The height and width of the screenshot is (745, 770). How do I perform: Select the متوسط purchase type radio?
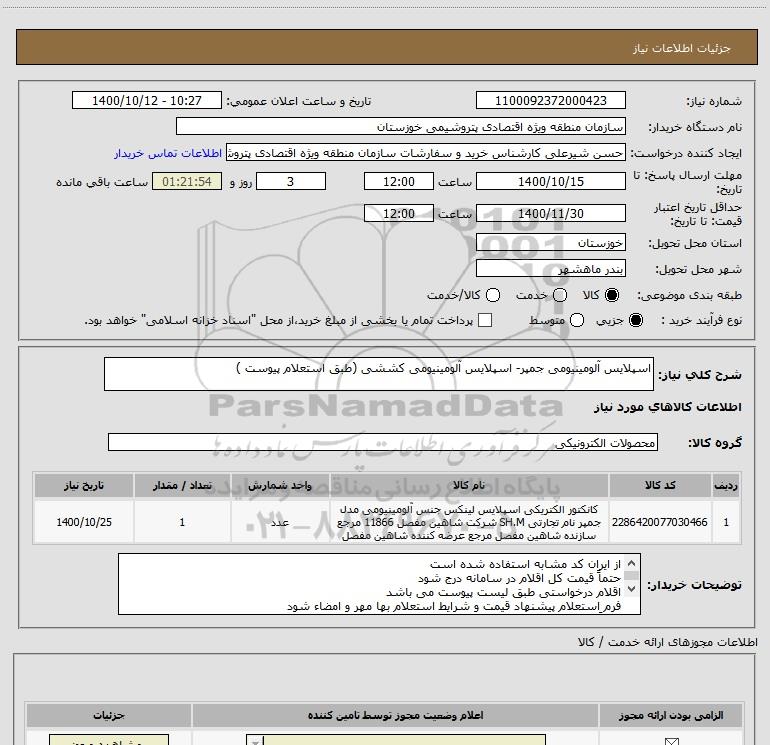(x=577, y=320)
